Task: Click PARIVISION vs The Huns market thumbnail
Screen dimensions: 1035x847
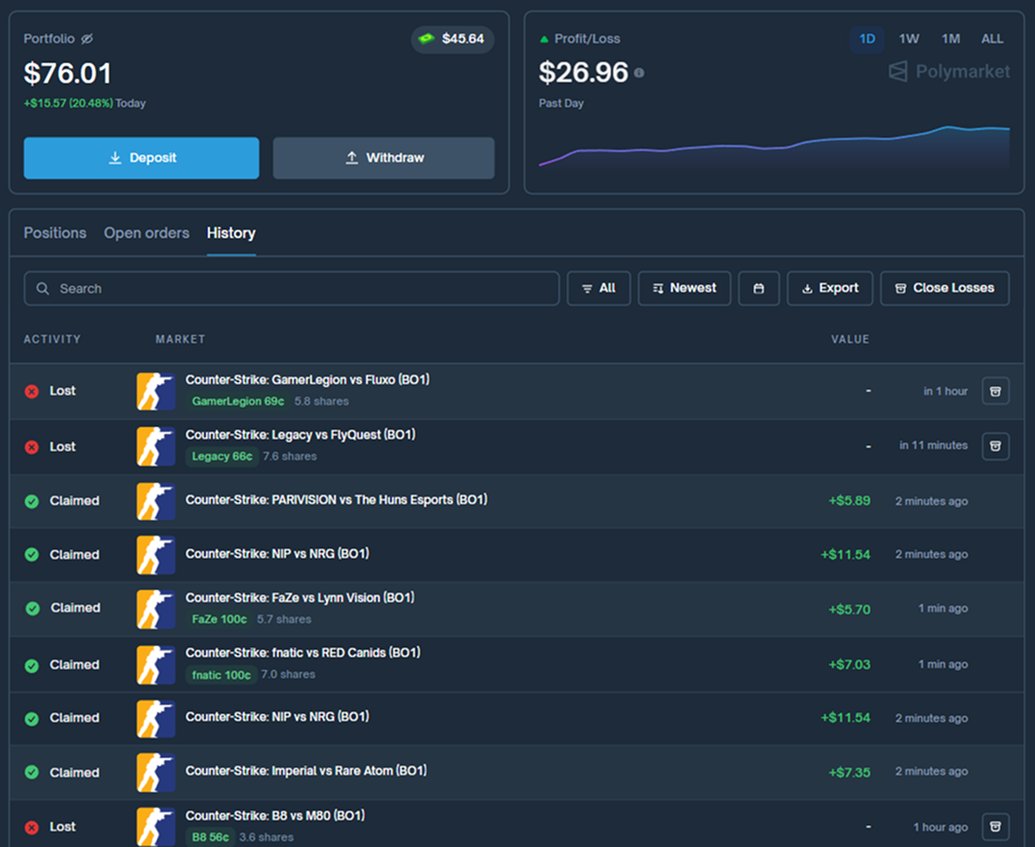Action: click(156, 501)
